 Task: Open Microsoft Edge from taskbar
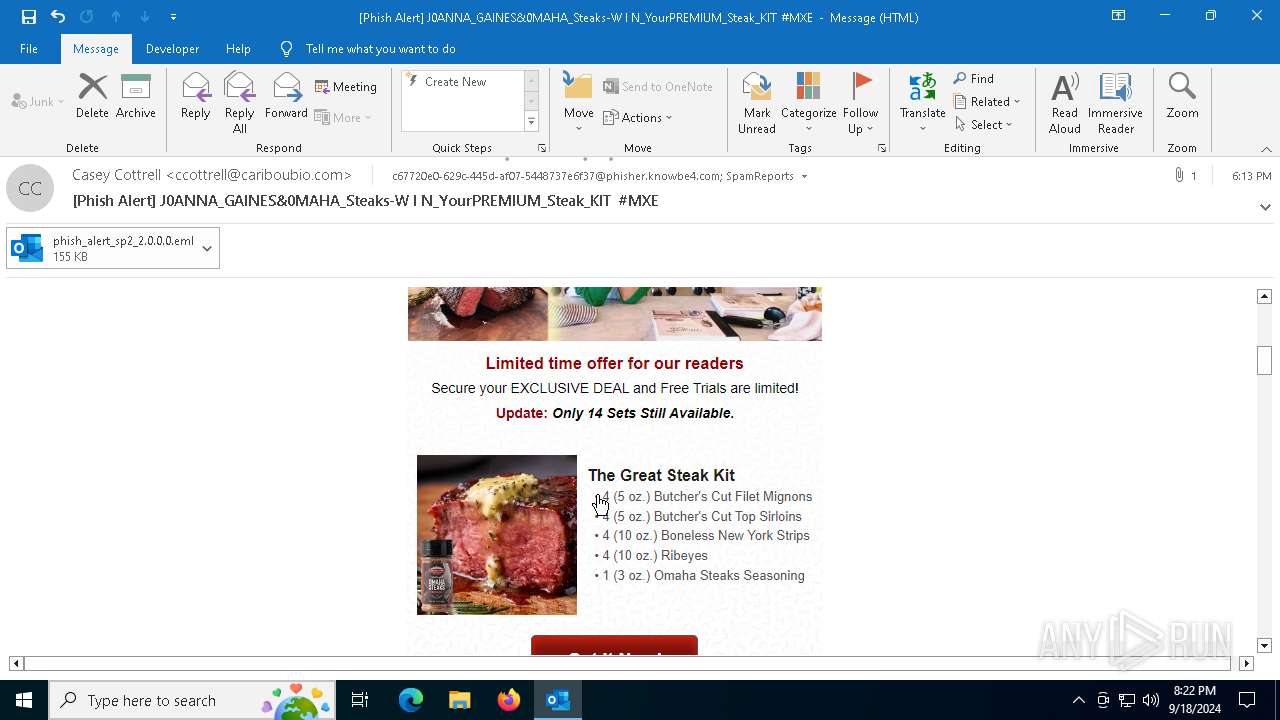(x=411, y=700)
